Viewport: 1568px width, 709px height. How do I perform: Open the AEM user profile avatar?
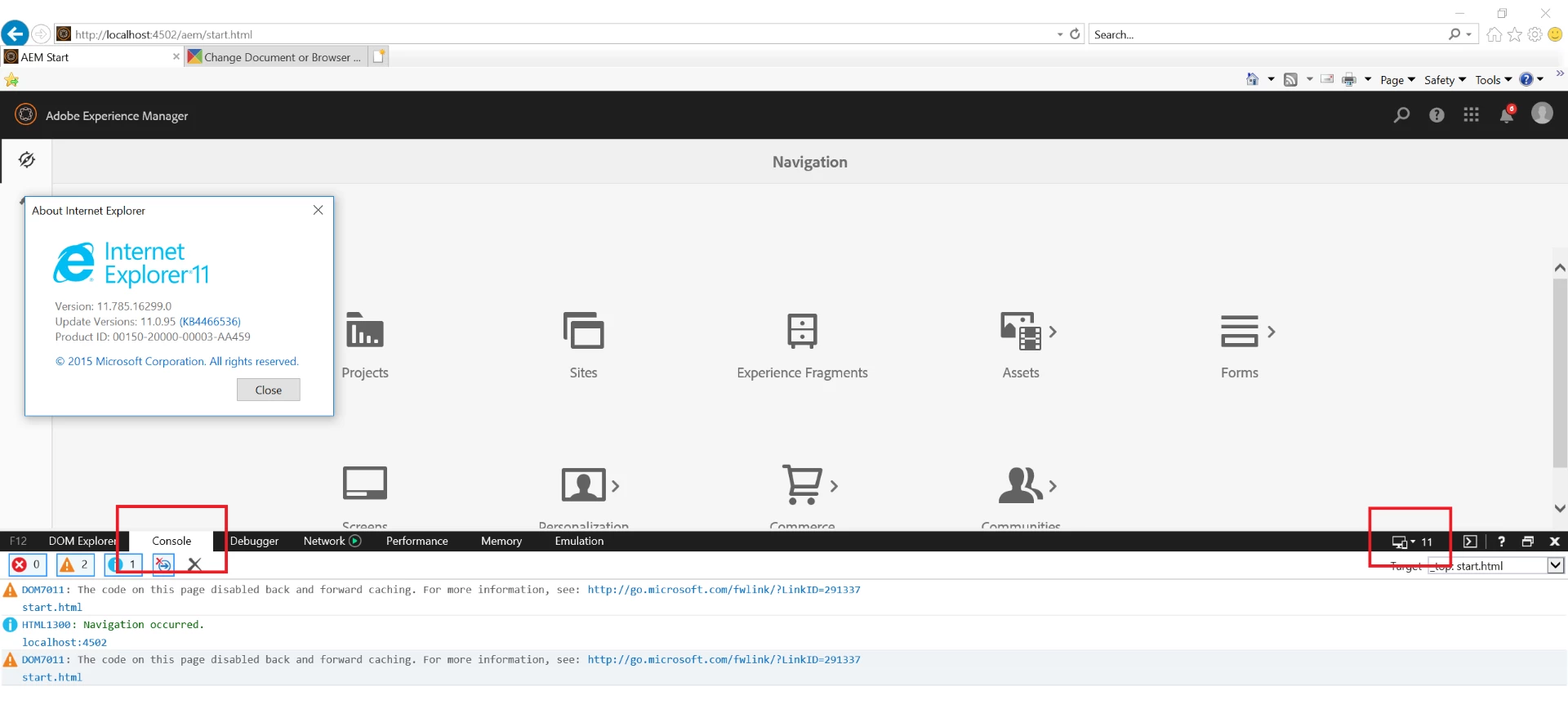(x=1542, y=114)
